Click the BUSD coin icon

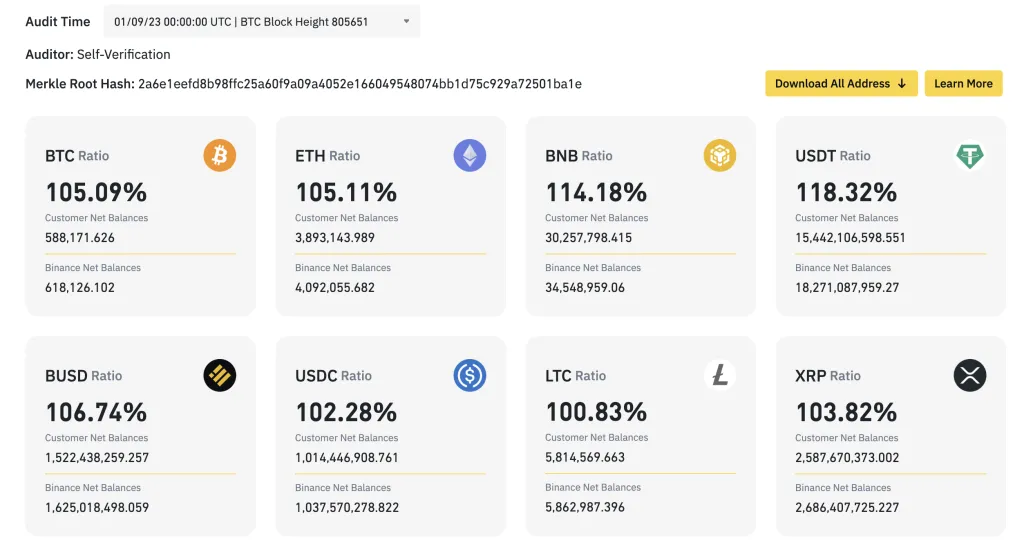tap(219, 376)
